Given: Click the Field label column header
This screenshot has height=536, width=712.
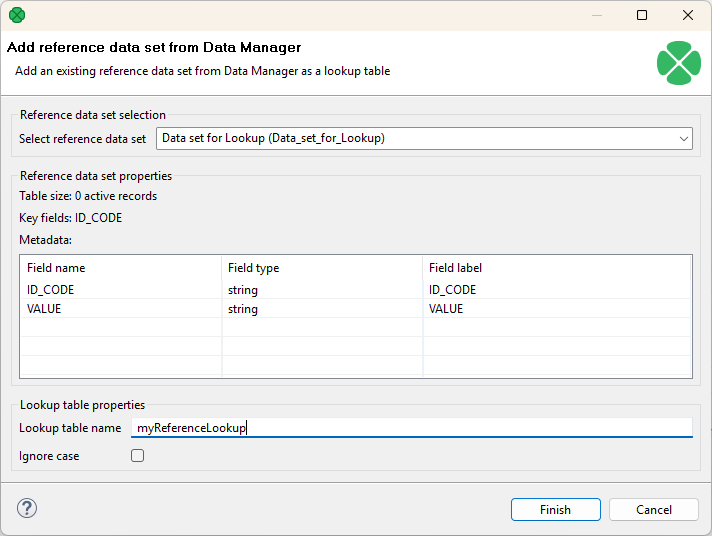Looking at the screenshot, I should [455, 268].
